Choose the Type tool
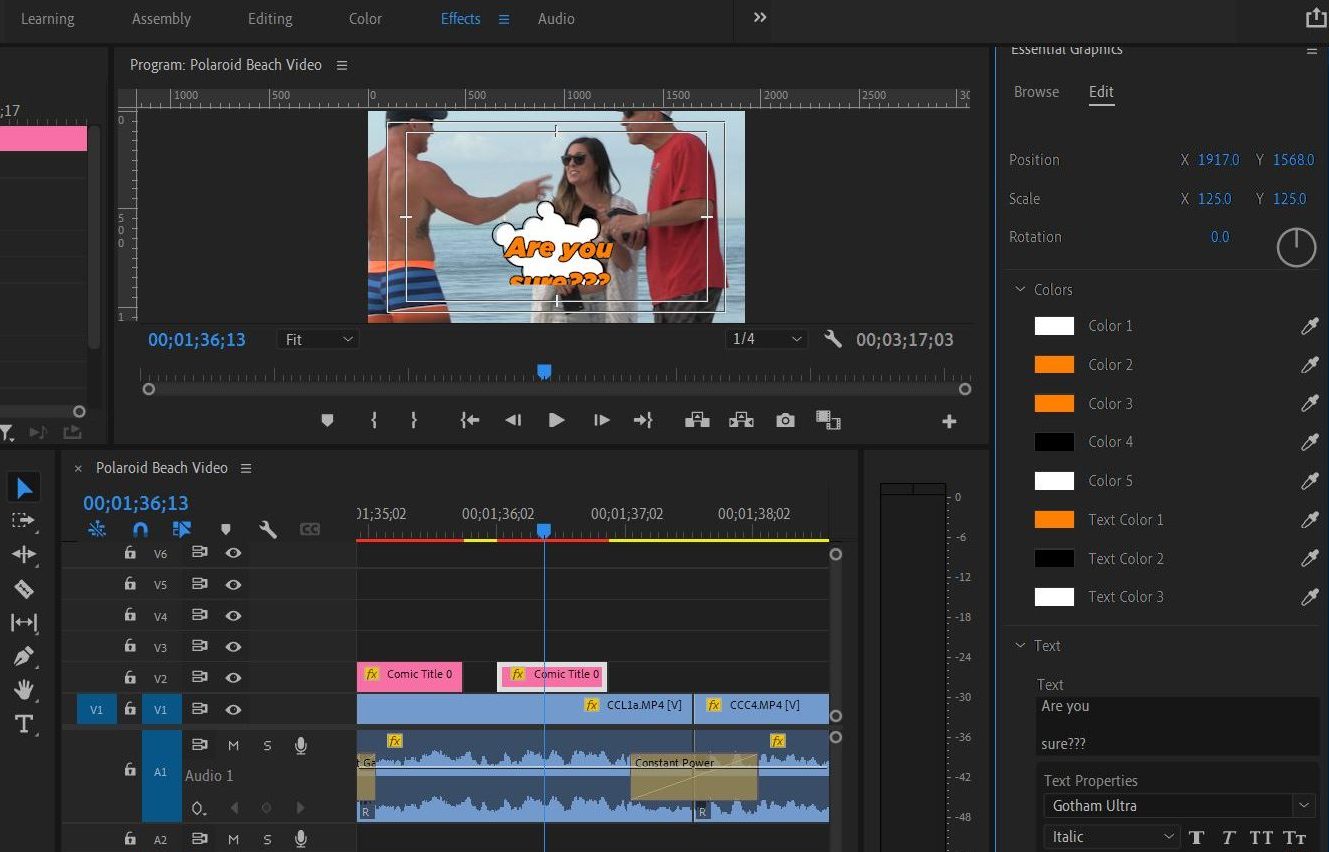The width and height of the screenshot is (1329, 852). point(24,724)
